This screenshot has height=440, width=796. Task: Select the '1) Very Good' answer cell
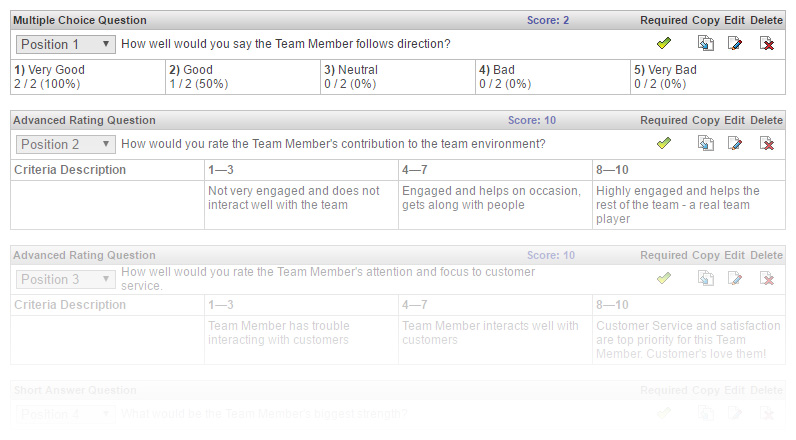point(87,77)
